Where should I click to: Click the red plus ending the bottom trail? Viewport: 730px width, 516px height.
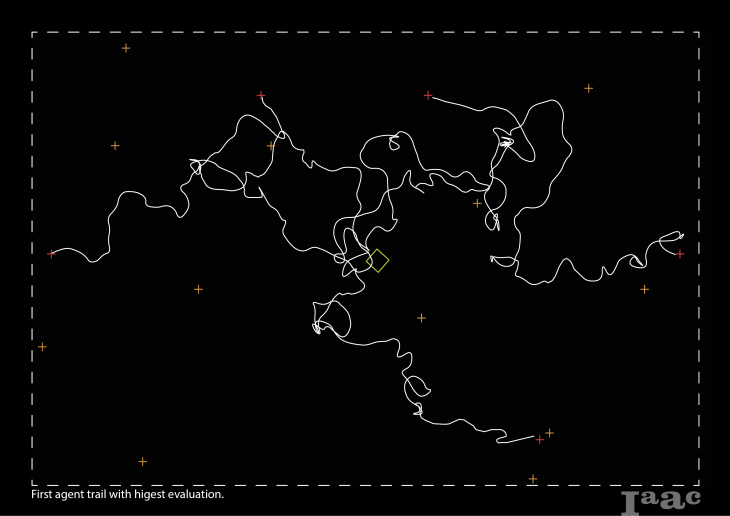540,440
